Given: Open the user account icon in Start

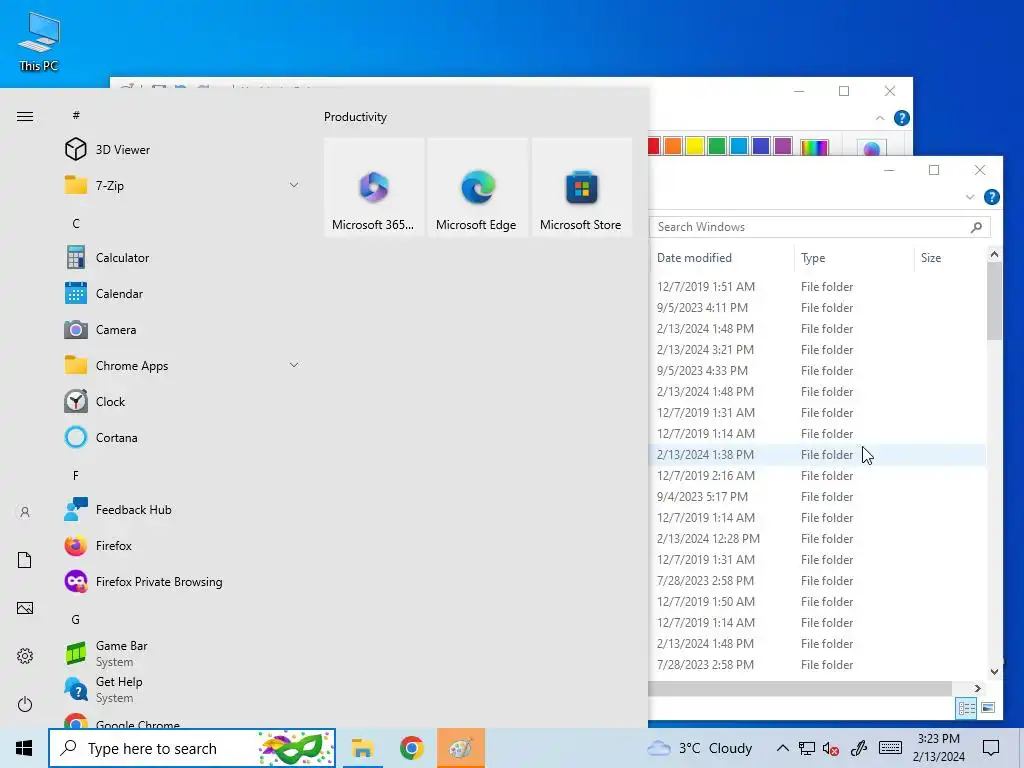Looking at the screenshot, I should [x=25, y=512].
